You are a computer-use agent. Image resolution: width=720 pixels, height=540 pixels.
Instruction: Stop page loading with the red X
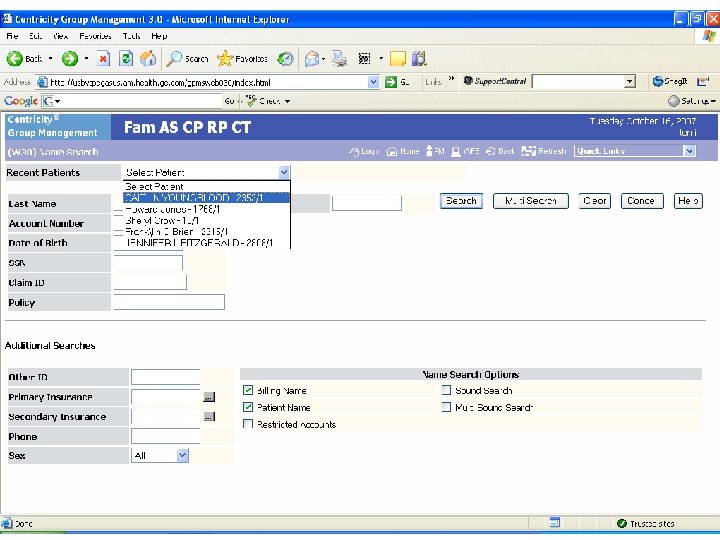pyautogui.click(x=103, y=59)
